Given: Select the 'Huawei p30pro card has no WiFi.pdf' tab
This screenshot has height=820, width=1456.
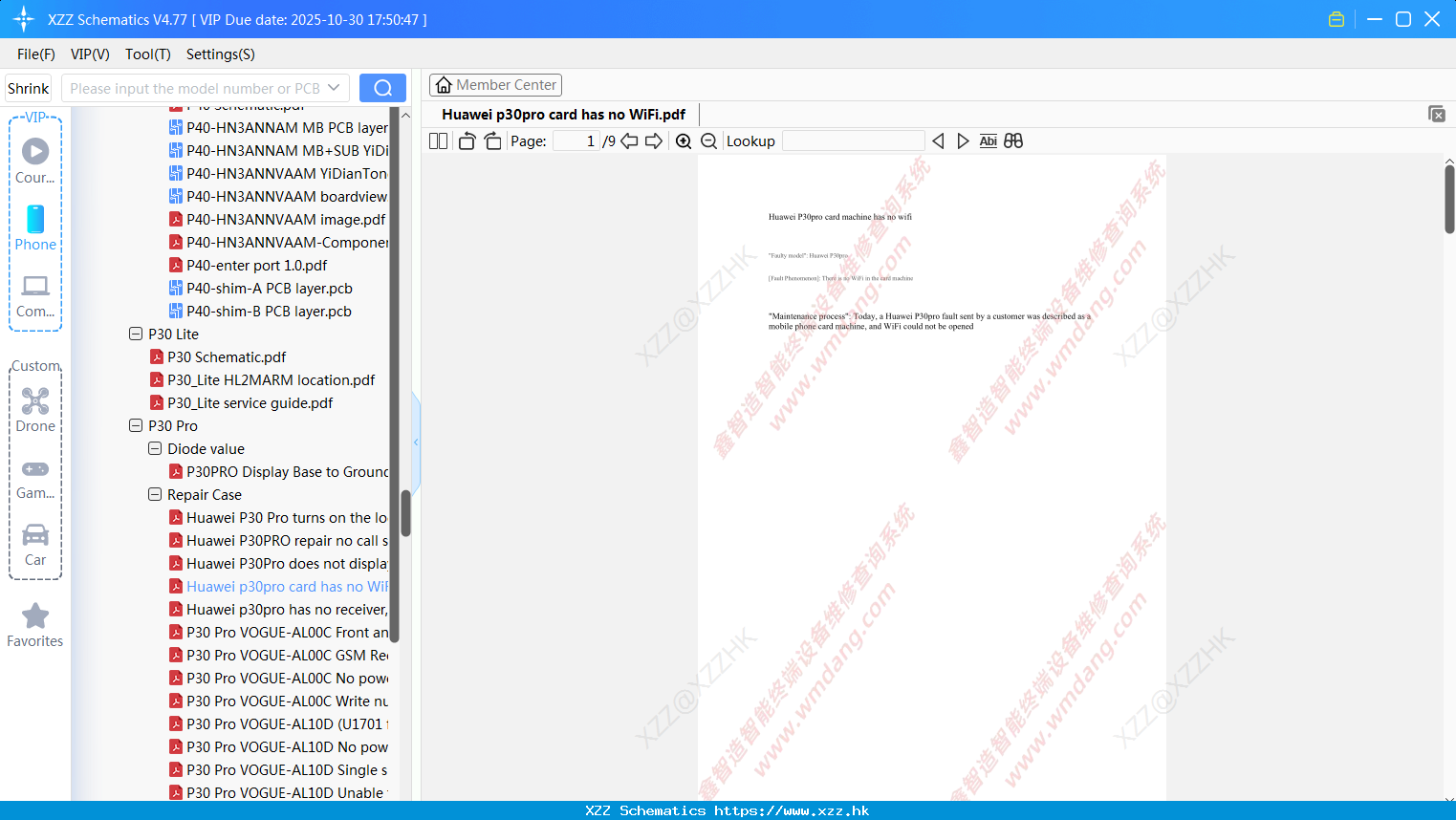Looking at the screenshot, I should [x=564, y=115].
